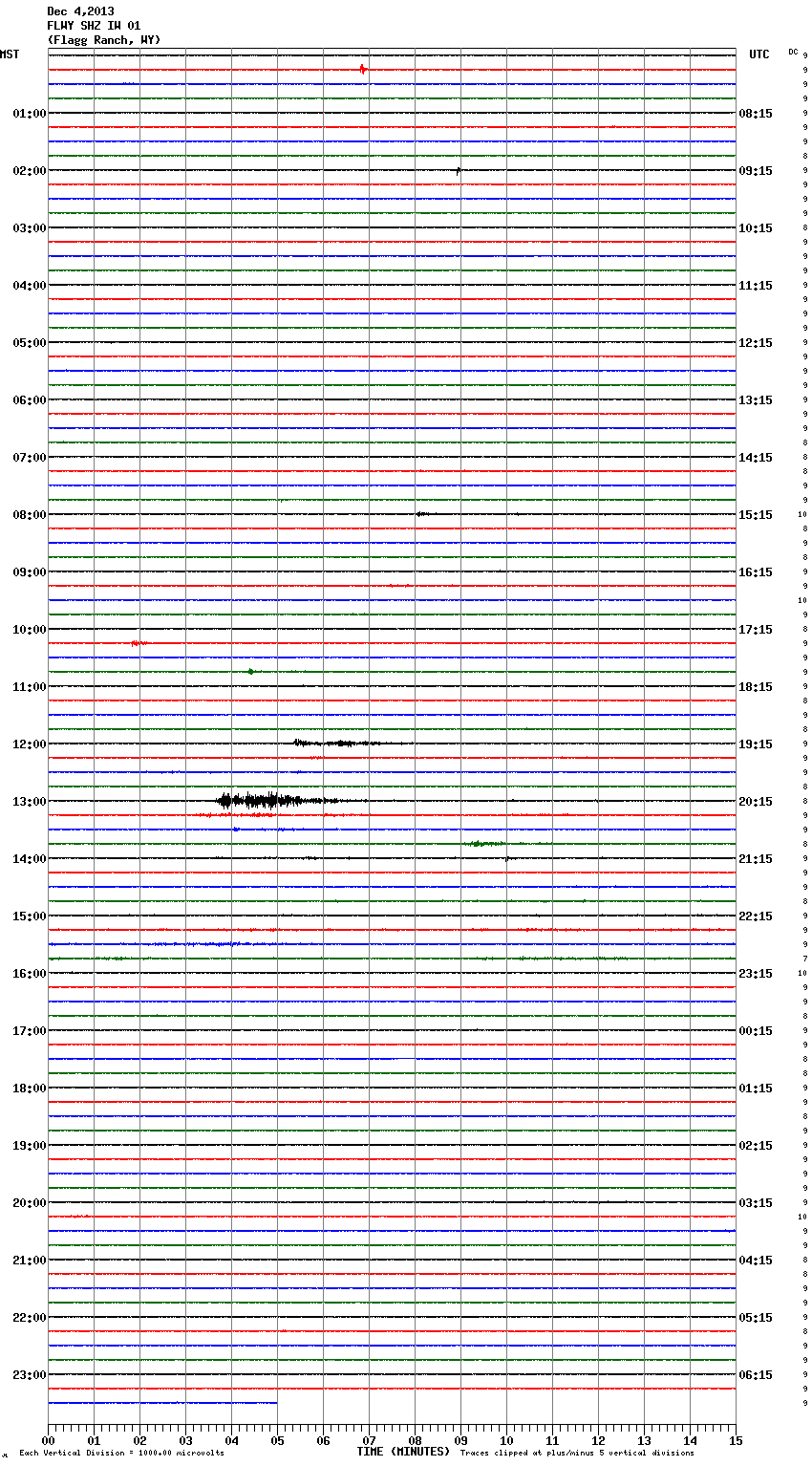This screenshot has height=1466, width=812.
Task: Select the '01:00' MST row label
Action: pos(30,114)
